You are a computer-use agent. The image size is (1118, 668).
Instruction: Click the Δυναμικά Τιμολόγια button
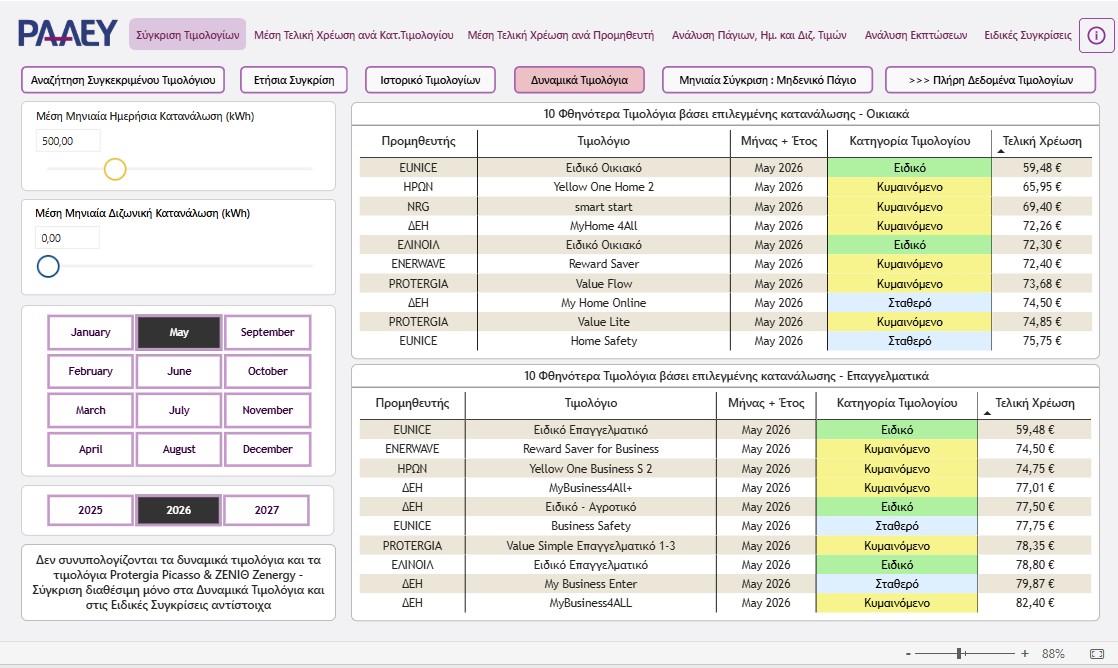point(579,80)
